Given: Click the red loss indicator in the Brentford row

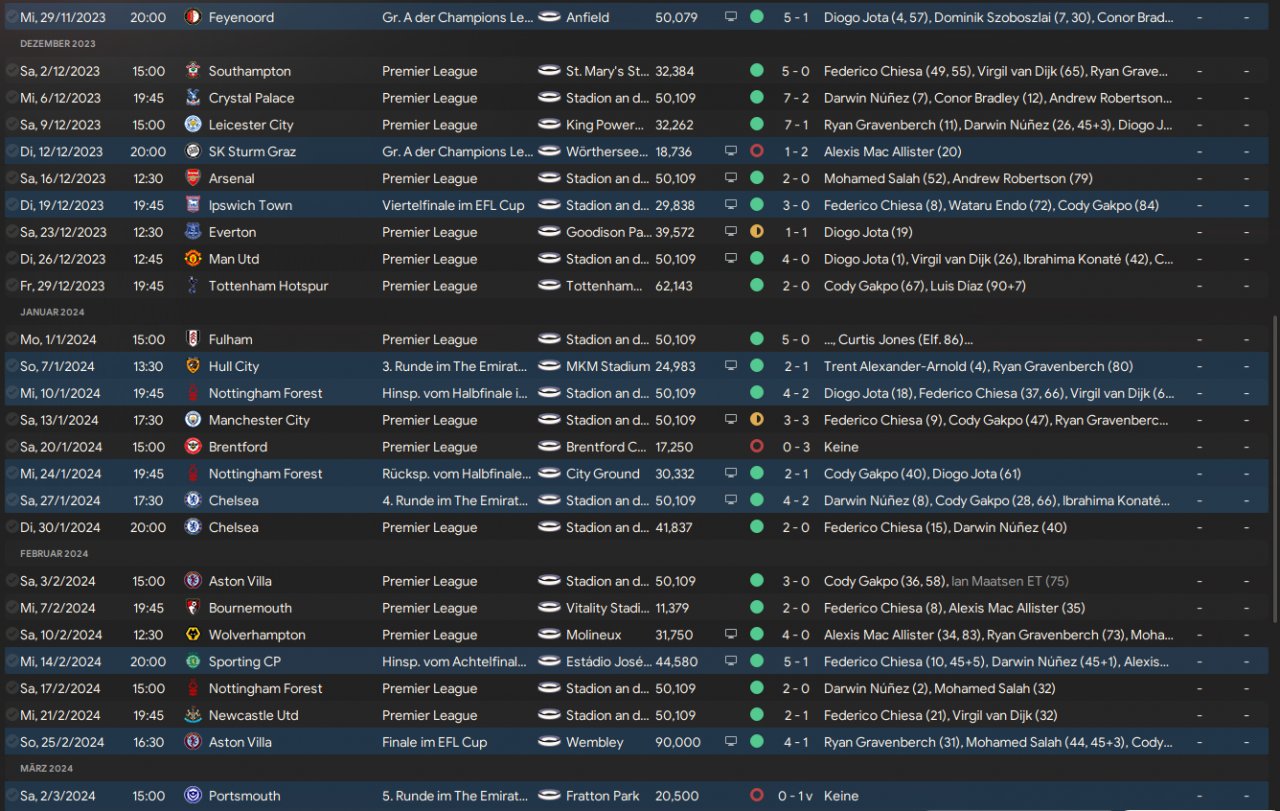Looking at the screenshot, I should [x=757, y=447].
